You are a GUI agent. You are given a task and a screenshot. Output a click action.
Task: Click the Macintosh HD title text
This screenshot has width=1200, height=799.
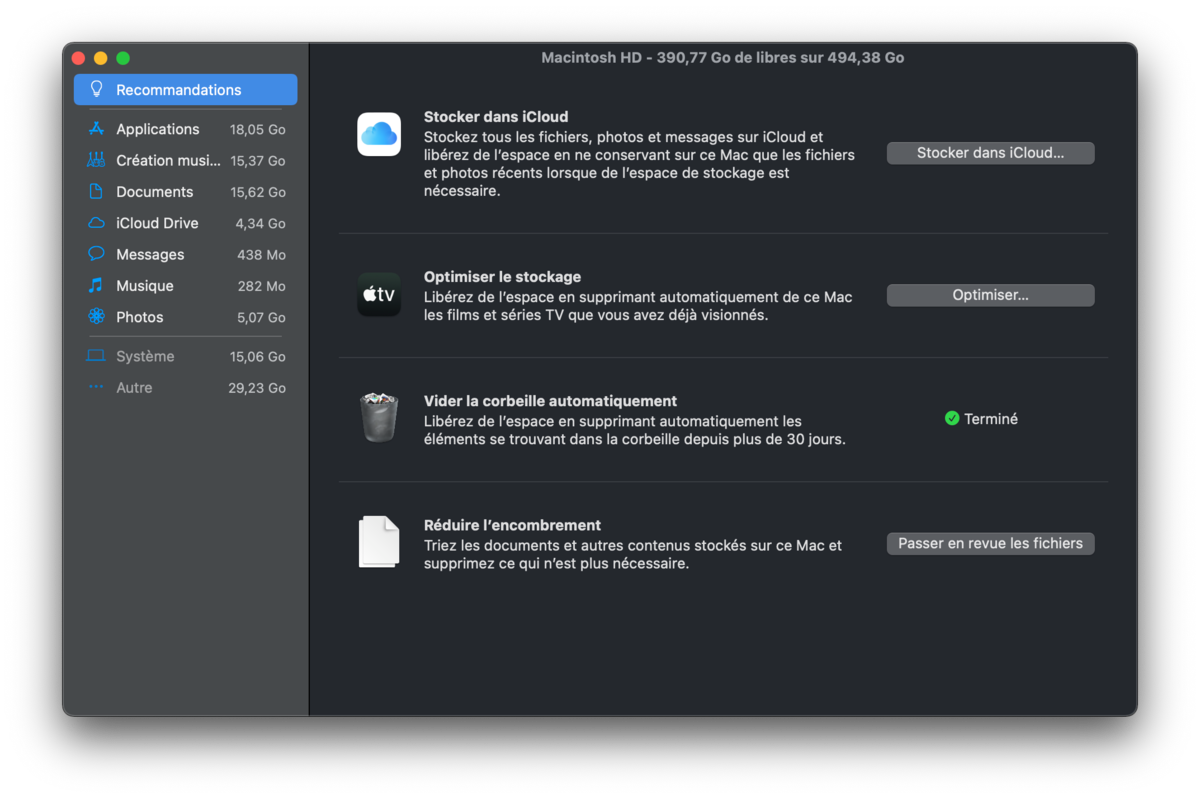coord(723,58)
